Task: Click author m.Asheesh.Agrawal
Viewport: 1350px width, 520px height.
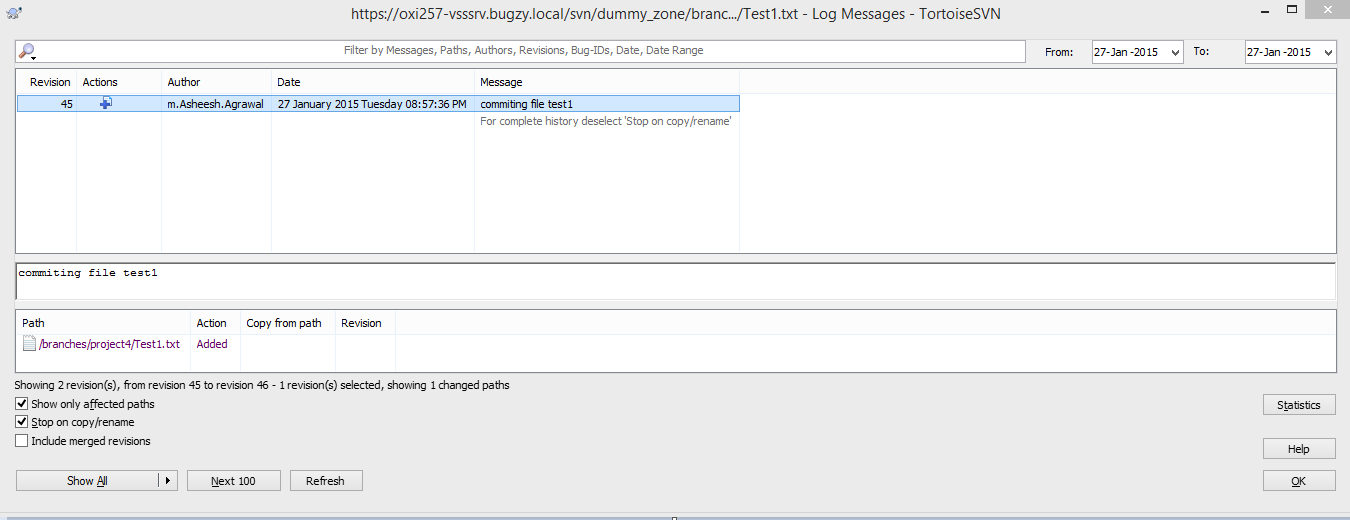Action: [x=216, y=104]
